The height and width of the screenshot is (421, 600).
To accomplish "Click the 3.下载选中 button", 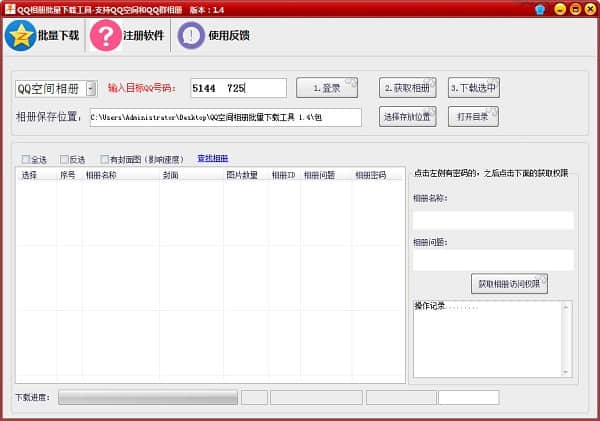I will 474,88.
